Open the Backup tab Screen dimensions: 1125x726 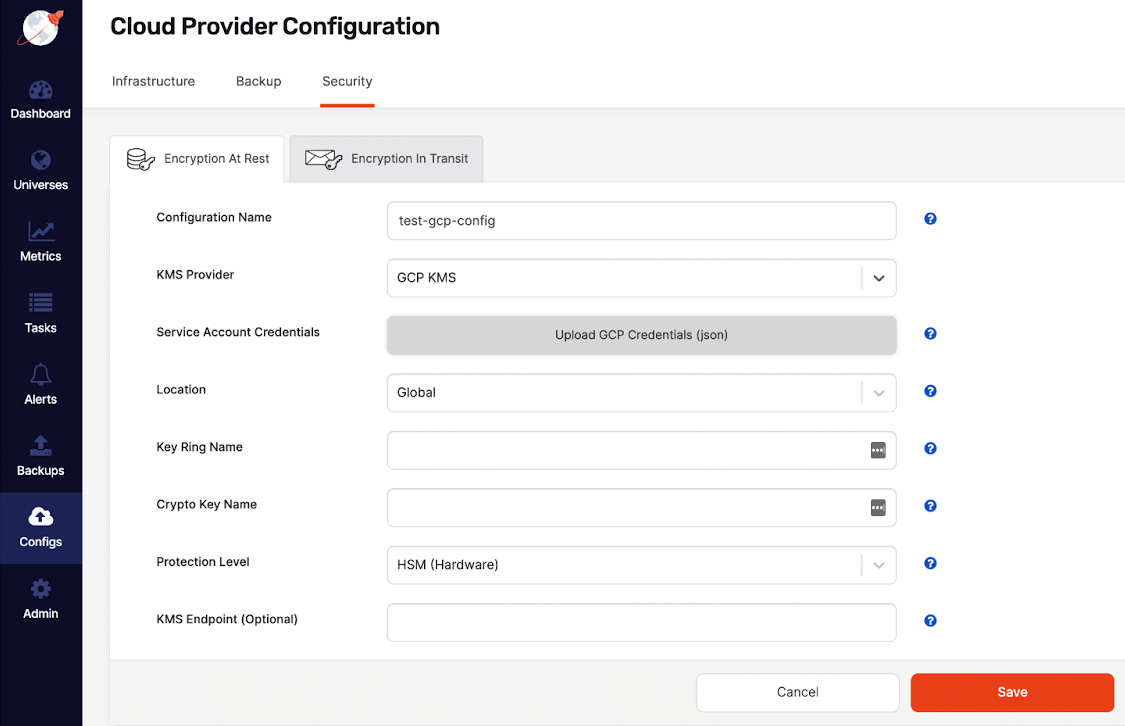258,81
